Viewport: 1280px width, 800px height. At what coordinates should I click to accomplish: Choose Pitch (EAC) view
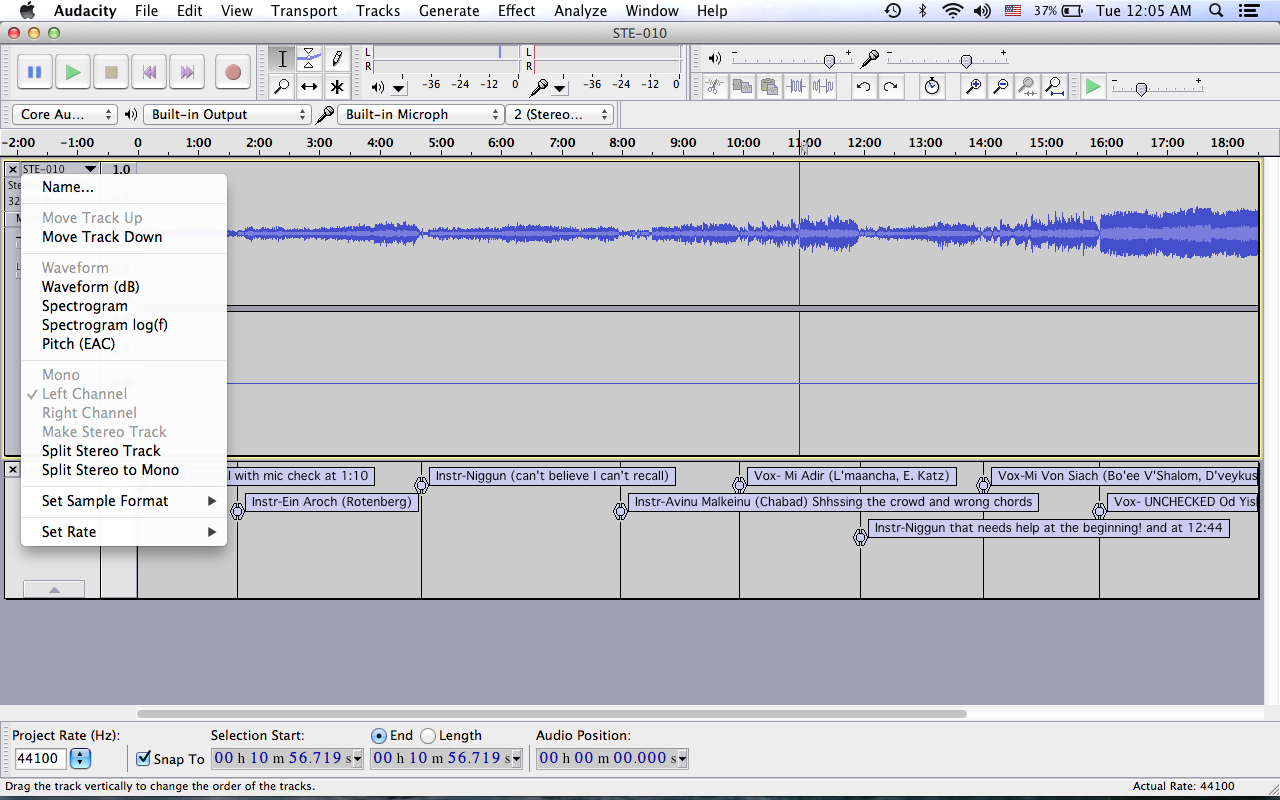point(124,344)
